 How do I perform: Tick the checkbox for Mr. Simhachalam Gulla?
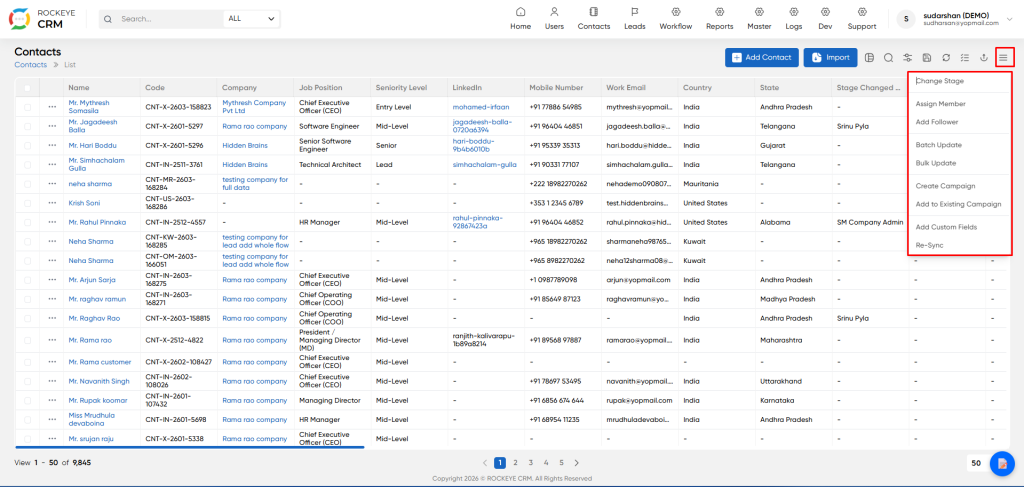click(x=27, y=165)
